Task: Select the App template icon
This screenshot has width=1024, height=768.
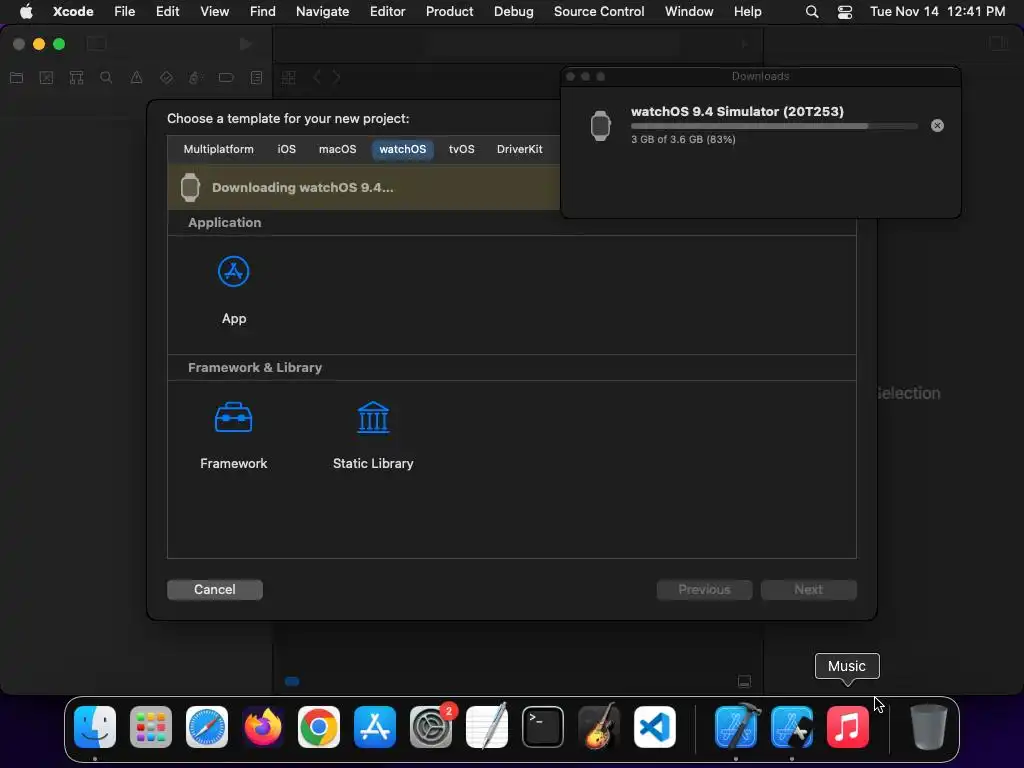Action: tap(233, 272)
